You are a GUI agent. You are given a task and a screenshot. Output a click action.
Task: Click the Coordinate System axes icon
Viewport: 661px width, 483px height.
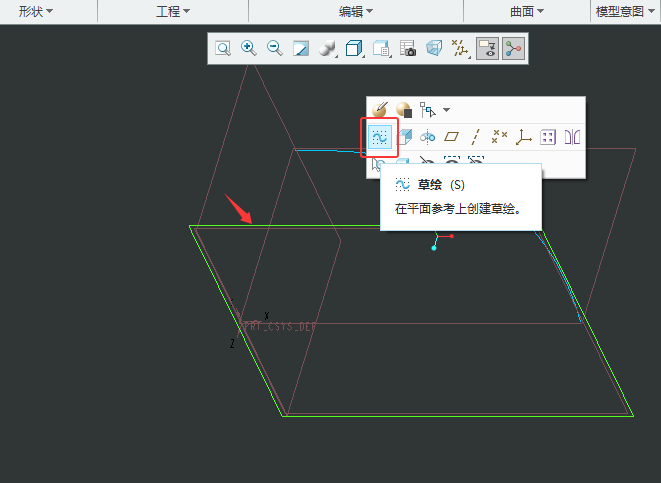(524, 137)
